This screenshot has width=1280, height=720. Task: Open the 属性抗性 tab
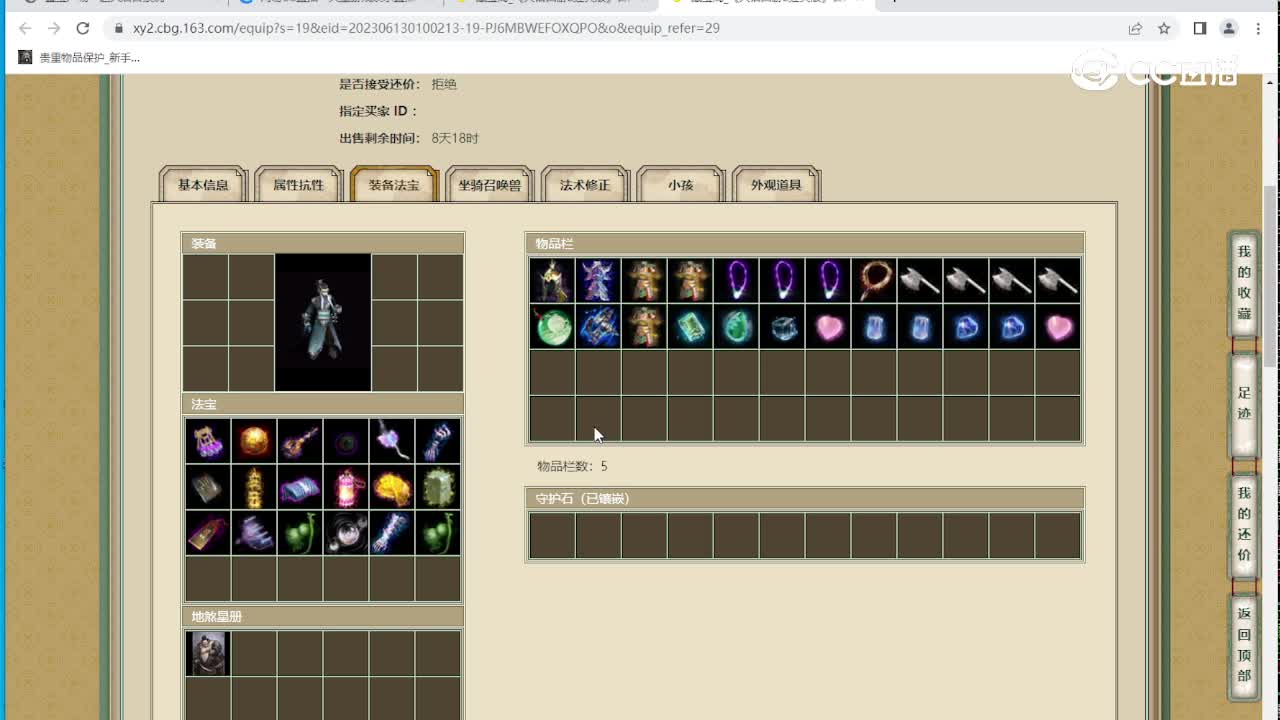coord(298,185)
